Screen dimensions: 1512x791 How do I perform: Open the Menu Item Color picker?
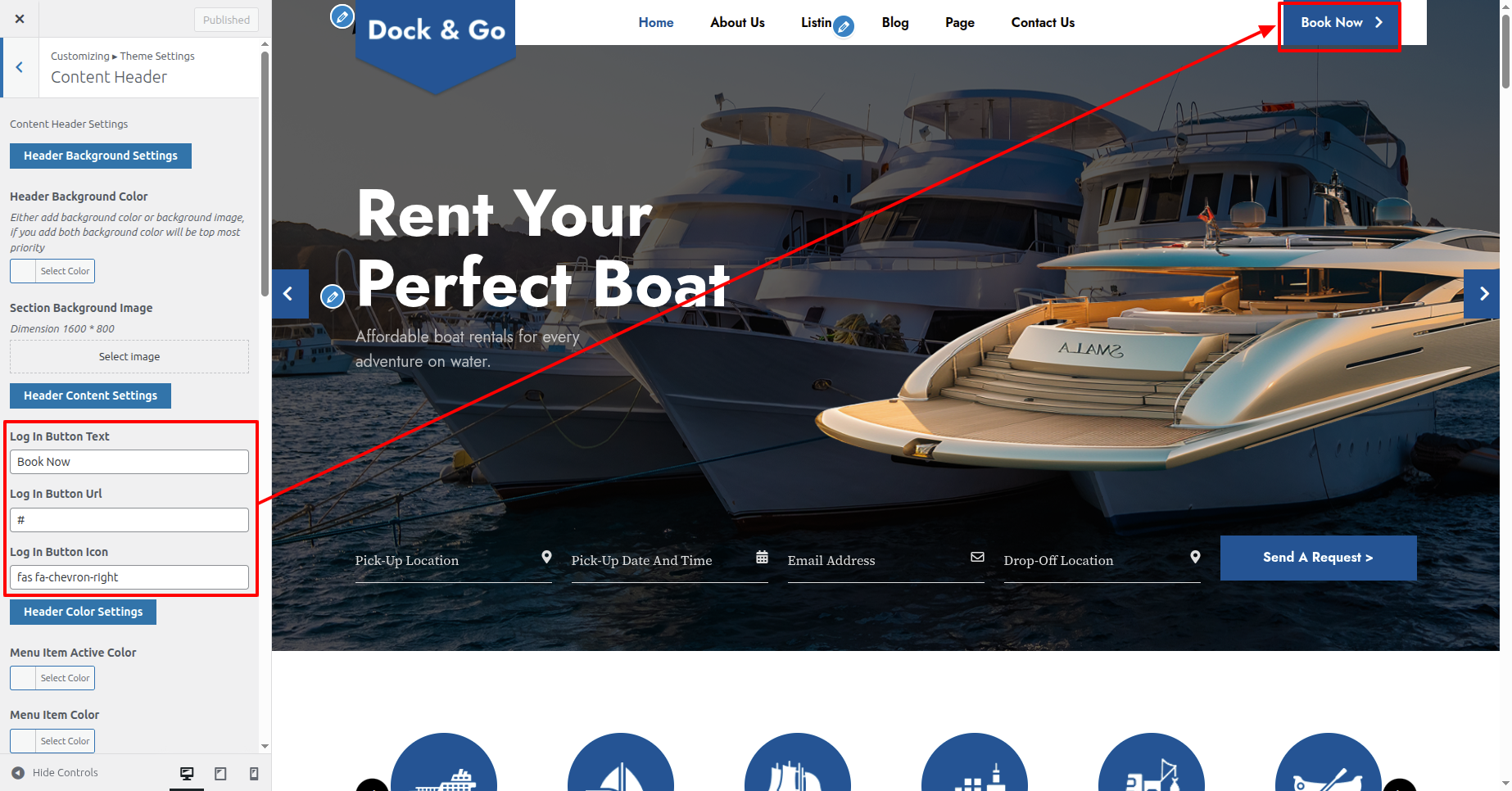tap(52, 741)
